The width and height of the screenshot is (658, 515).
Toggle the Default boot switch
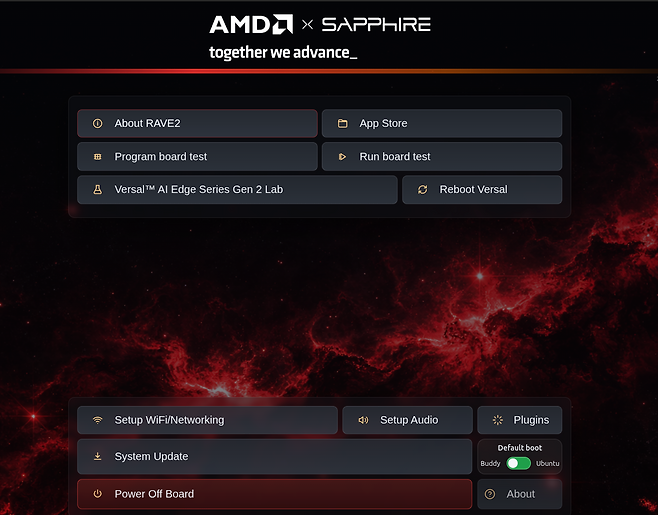pos(518,463)
